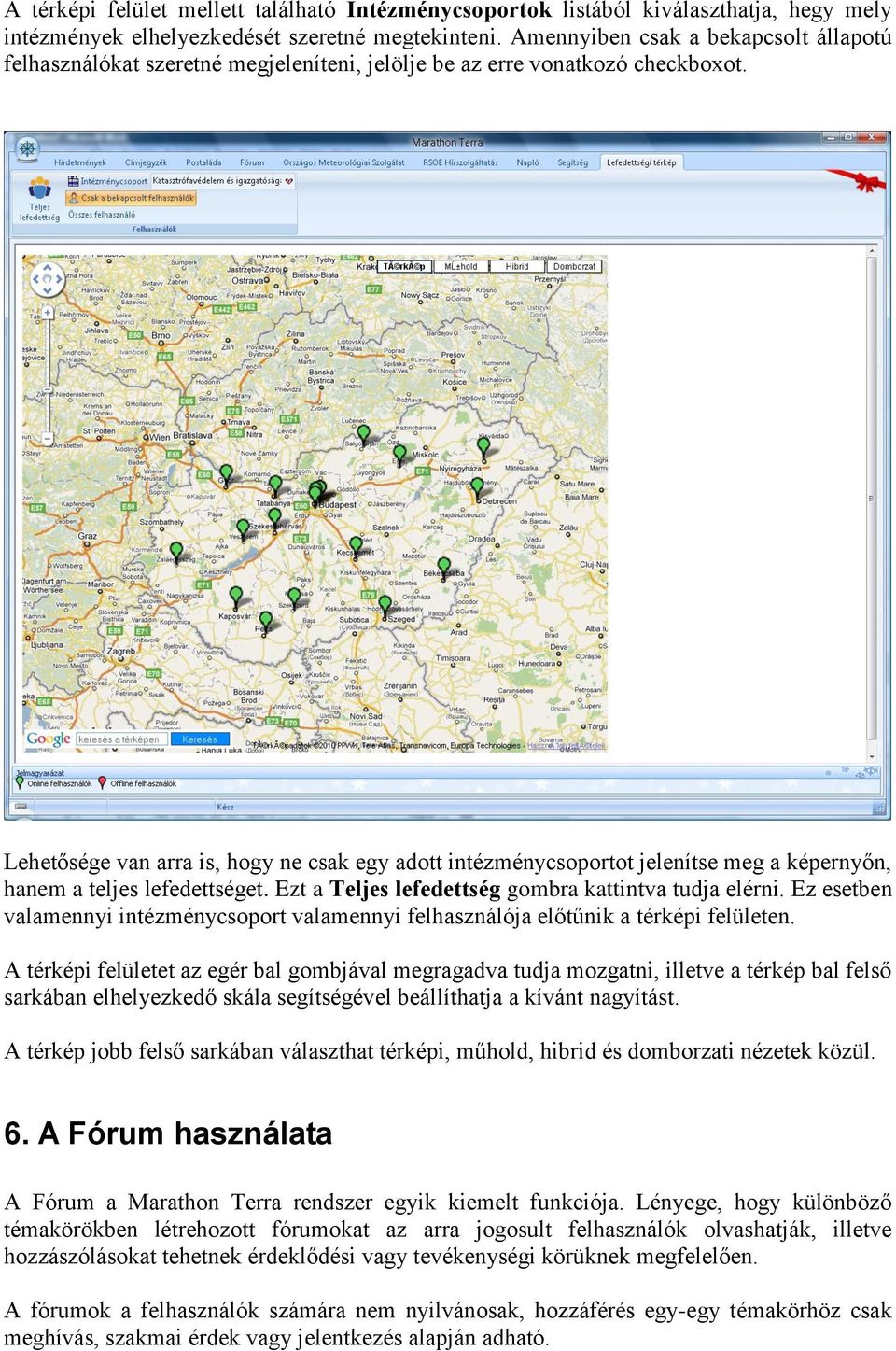Select the map marker near Miskolc
Viewport: 896px width, 1351px height.
tap(399, 454)
